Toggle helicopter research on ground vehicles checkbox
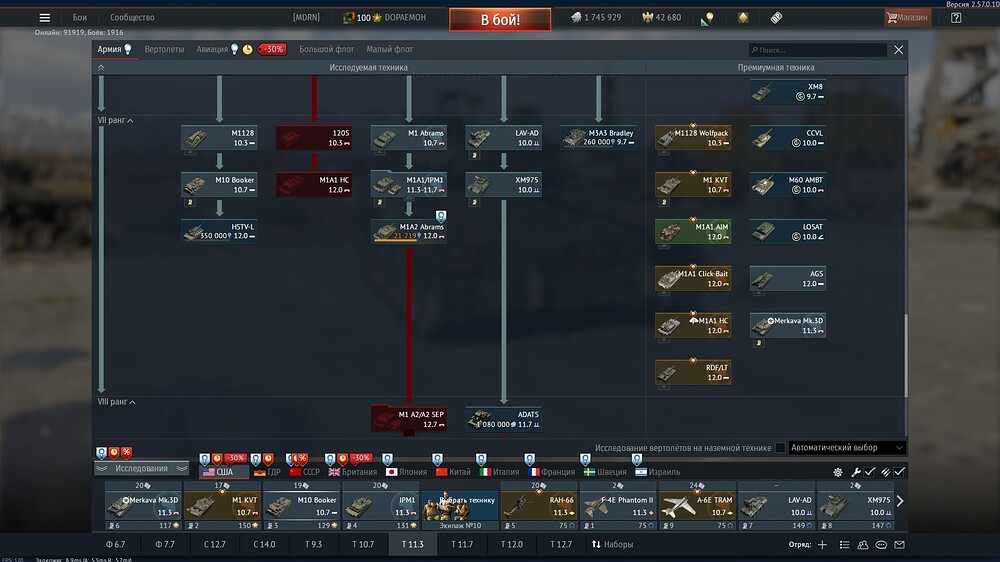1000x562 pixels. pos(780,448)
